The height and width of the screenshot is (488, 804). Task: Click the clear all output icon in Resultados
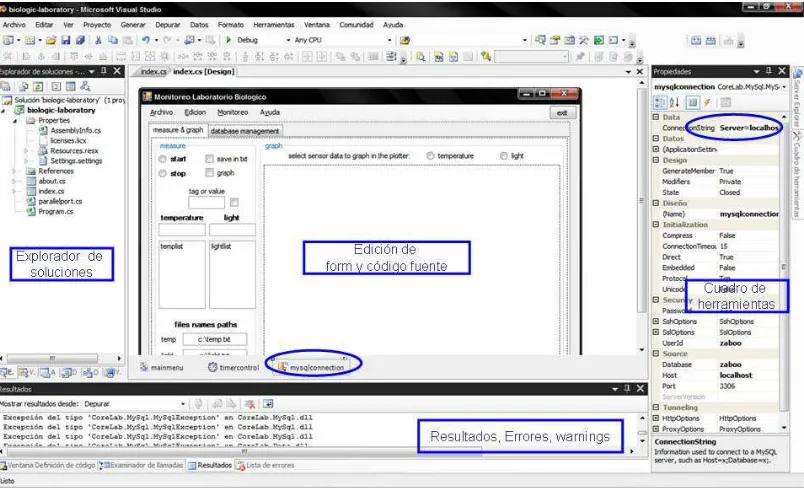pos(250,404)
